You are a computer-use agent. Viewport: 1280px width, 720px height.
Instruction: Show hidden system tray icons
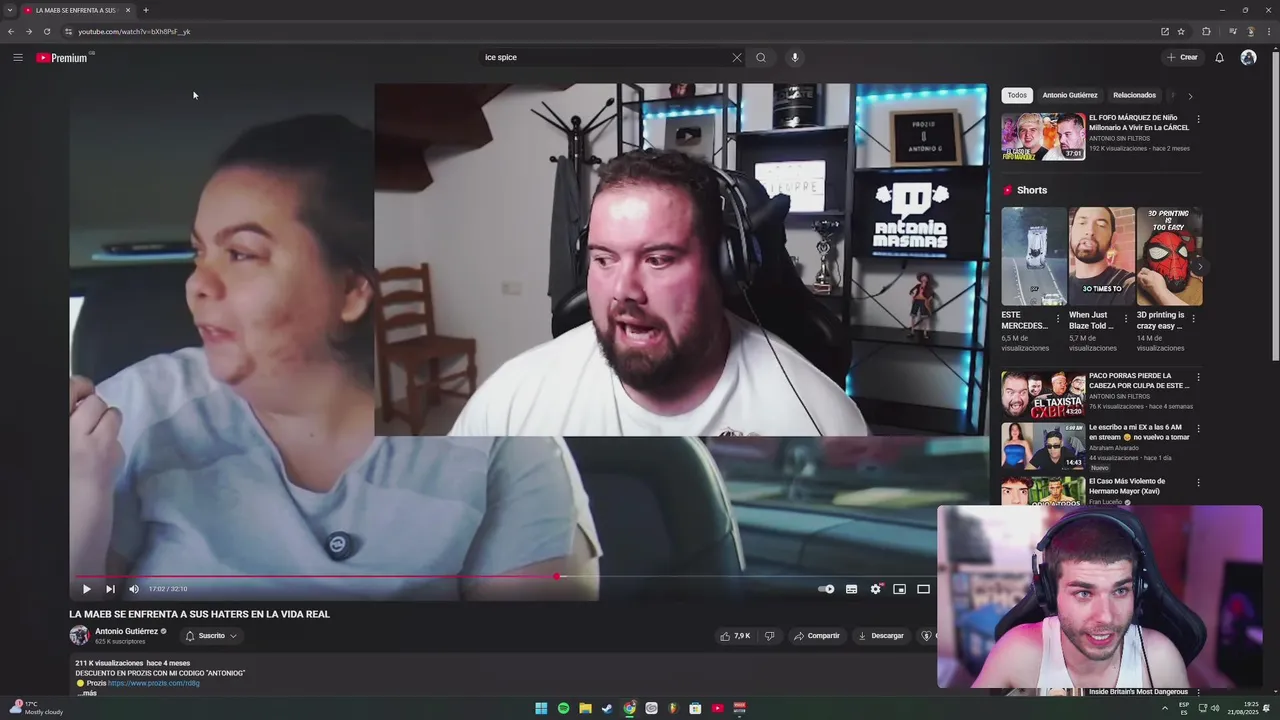[x=1165, y=708]
